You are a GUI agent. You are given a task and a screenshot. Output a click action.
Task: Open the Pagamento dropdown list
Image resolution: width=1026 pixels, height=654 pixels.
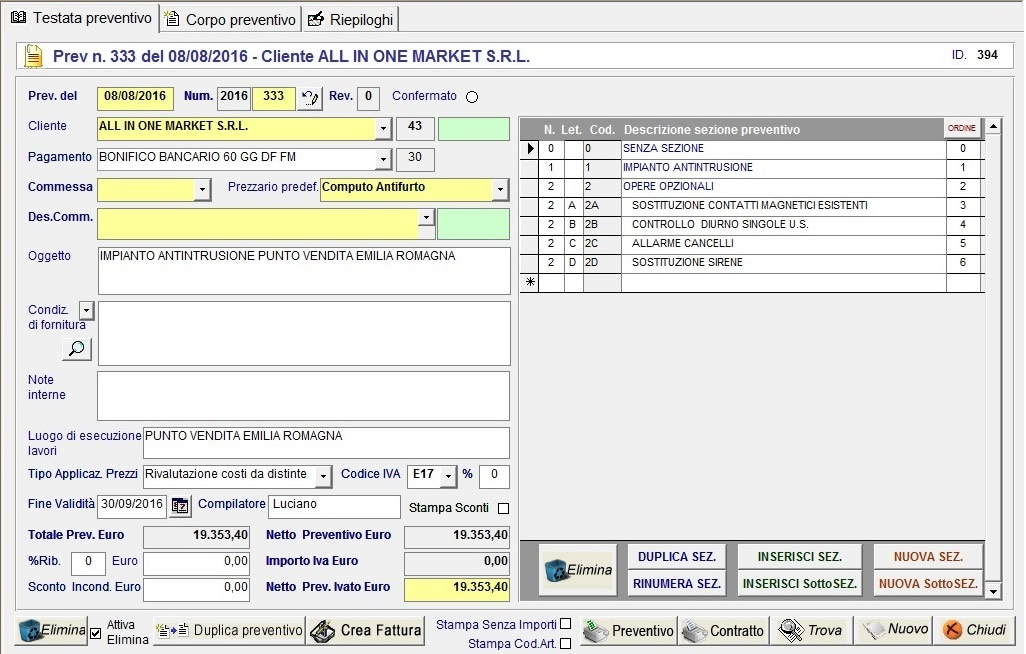tap(383, 158)
